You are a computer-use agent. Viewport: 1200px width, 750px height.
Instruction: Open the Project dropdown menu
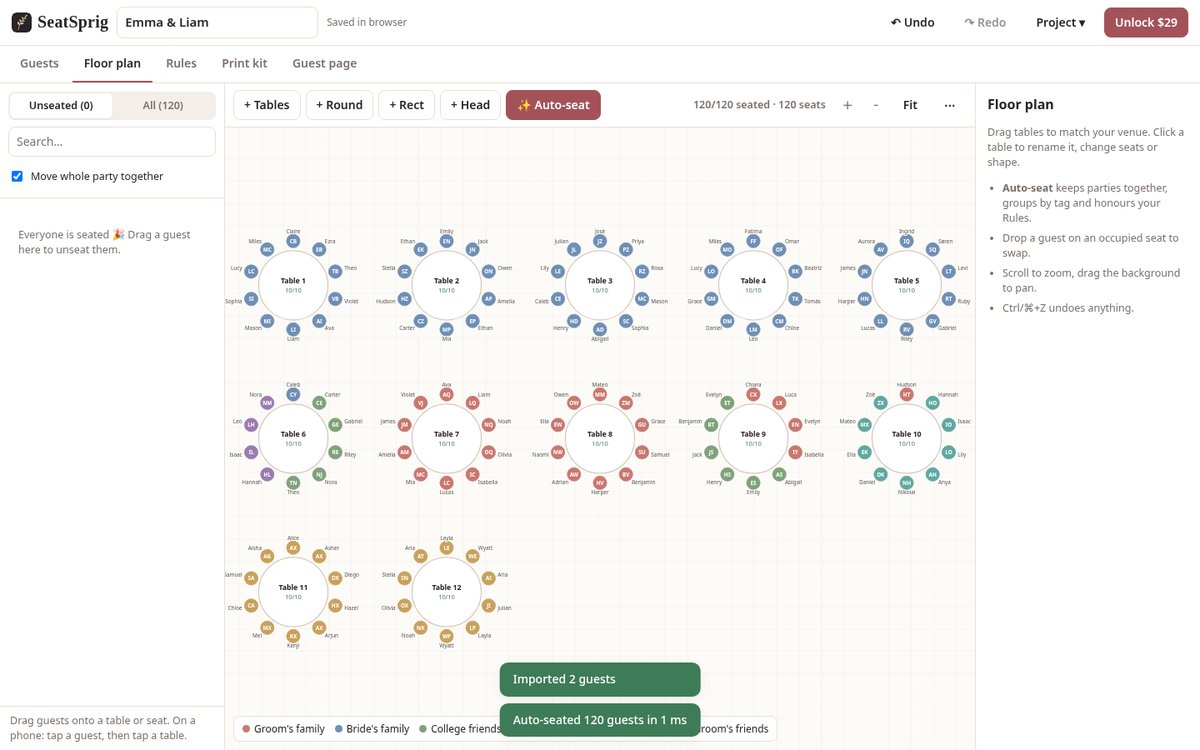(1060, 22)
